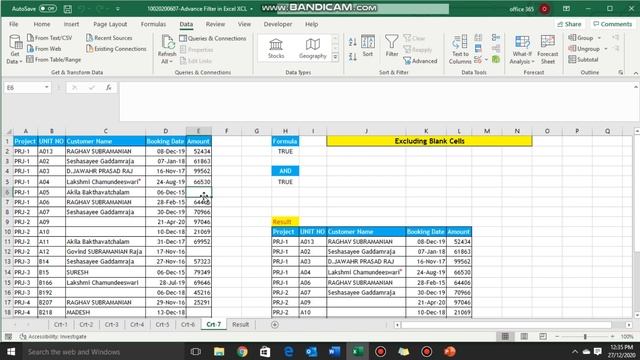Viewport: 640px width, 360px height.
Task: Click Text to Columns
Action: (x=460, y=49)
